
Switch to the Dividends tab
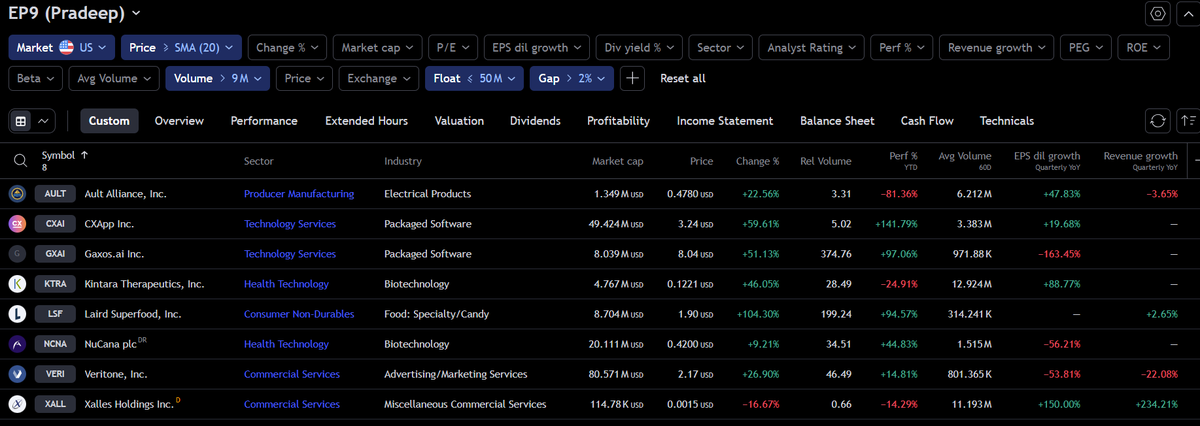535,121
